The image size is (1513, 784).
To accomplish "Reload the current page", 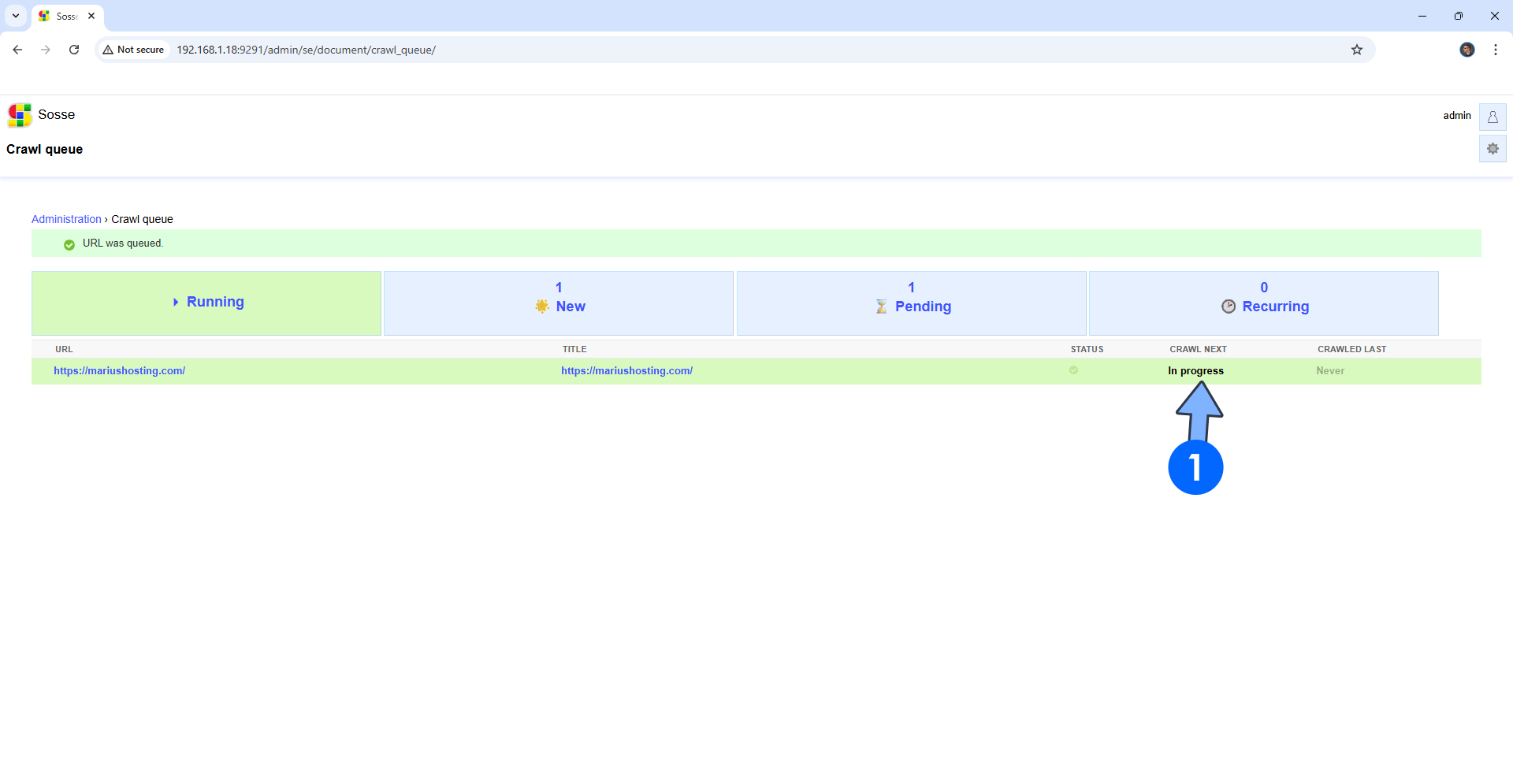I will (x=74, y=50).
